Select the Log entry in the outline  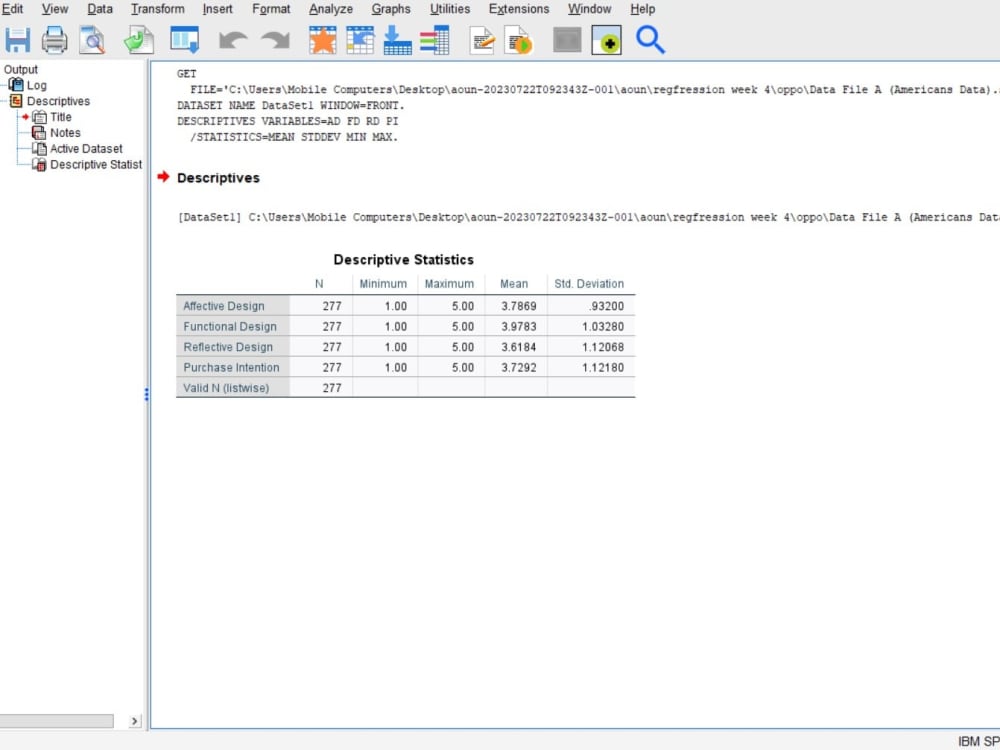coord(35,85)
